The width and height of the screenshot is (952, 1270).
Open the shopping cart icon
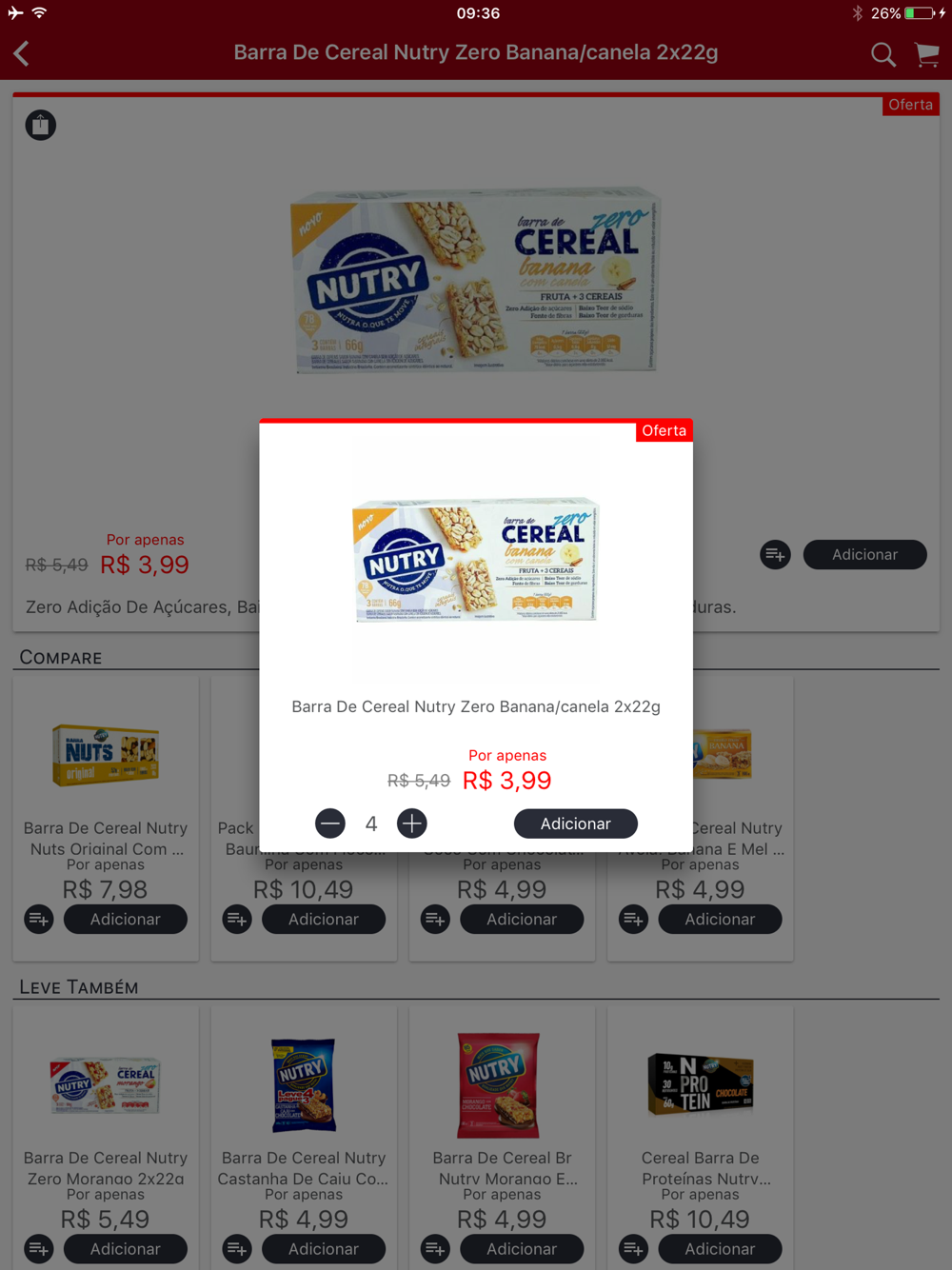[927, 54]
